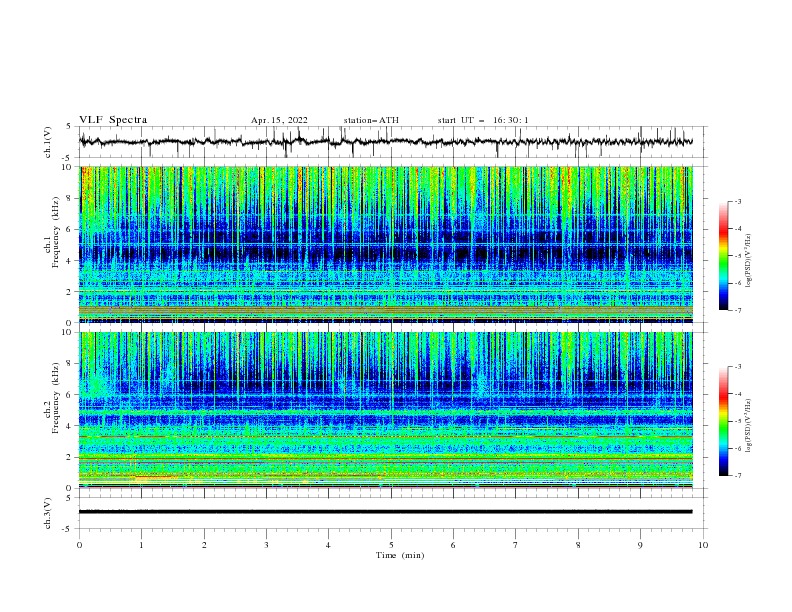Click the time axis tick "7"
Image resolution: width=792 pixels, height=612 pixels.
click(x=516, y=545)
